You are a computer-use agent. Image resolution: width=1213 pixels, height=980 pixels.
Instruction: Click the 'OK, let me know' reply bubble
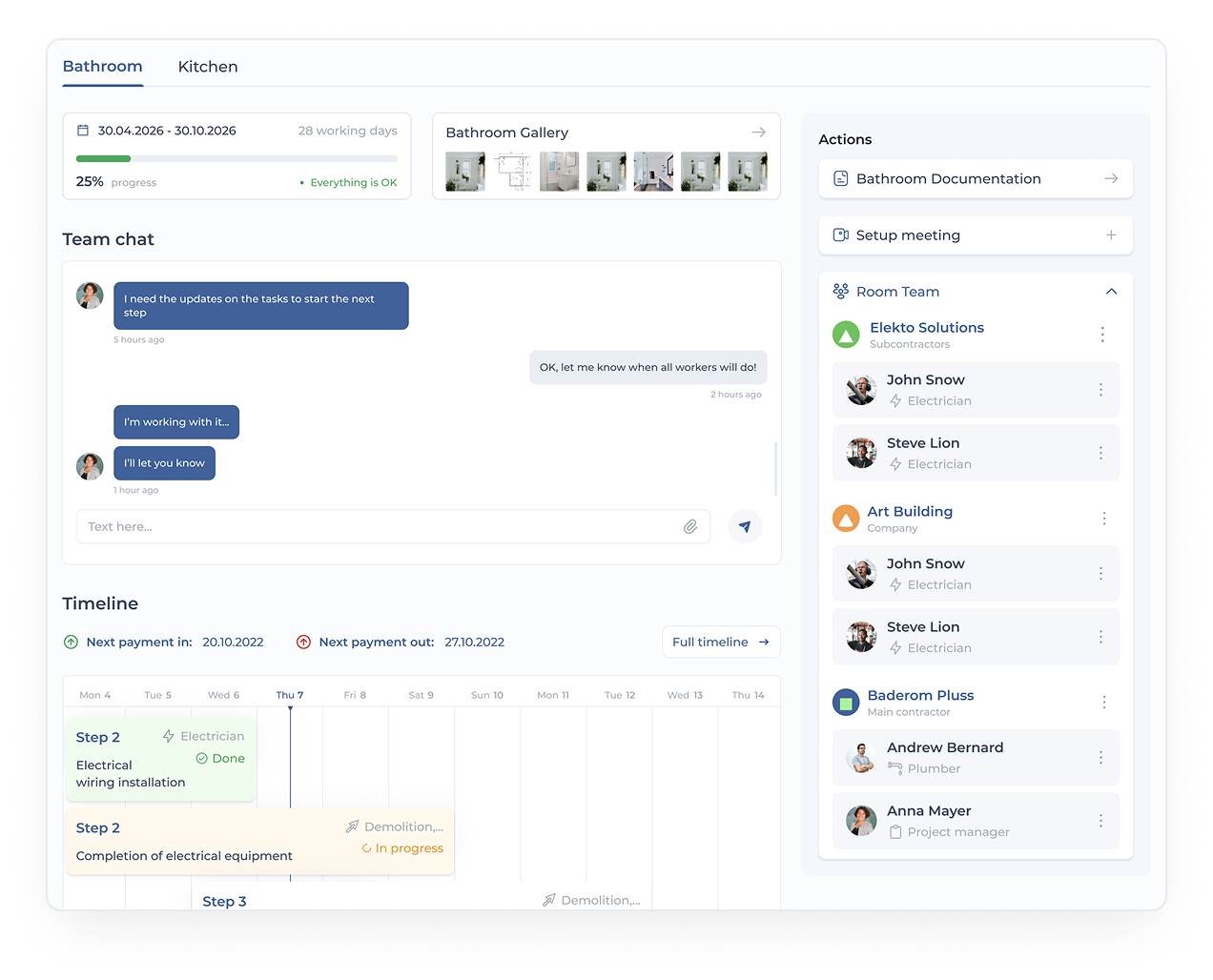point(648,367)
